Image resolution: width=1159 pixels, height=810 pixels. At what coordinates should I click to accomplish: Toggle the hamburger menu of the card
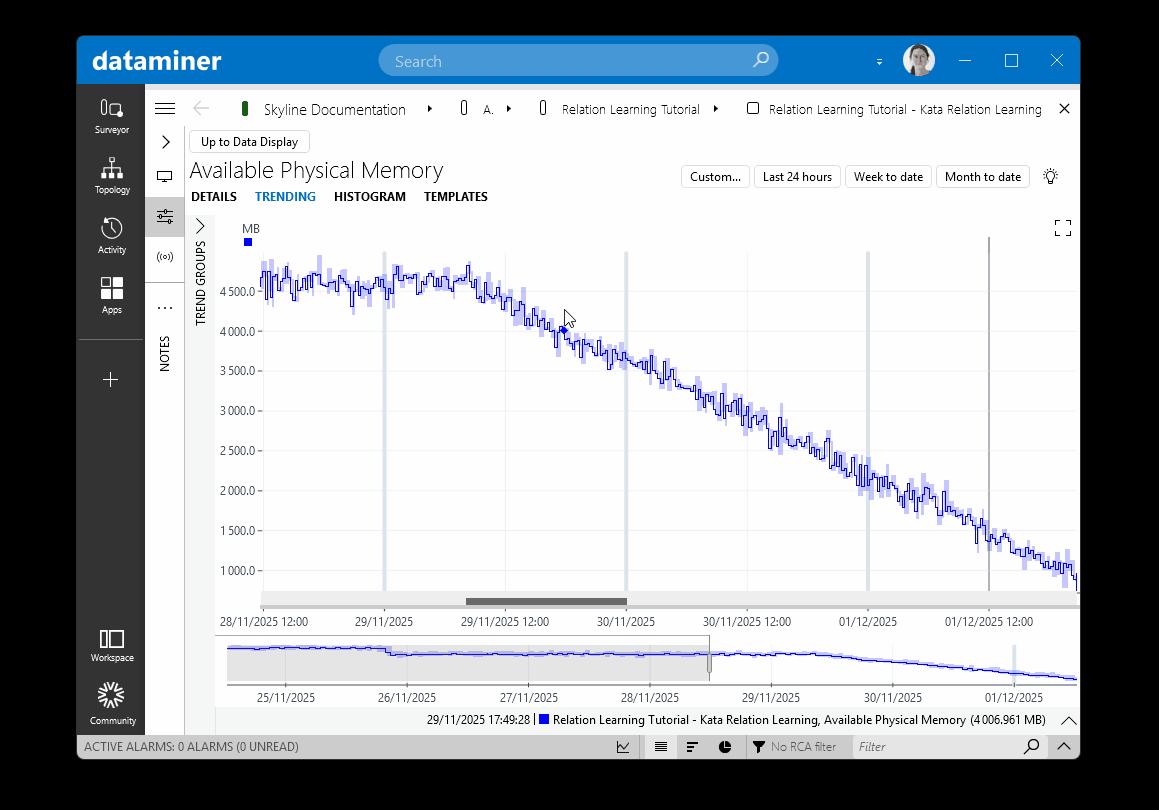click(x=165, y=109)
